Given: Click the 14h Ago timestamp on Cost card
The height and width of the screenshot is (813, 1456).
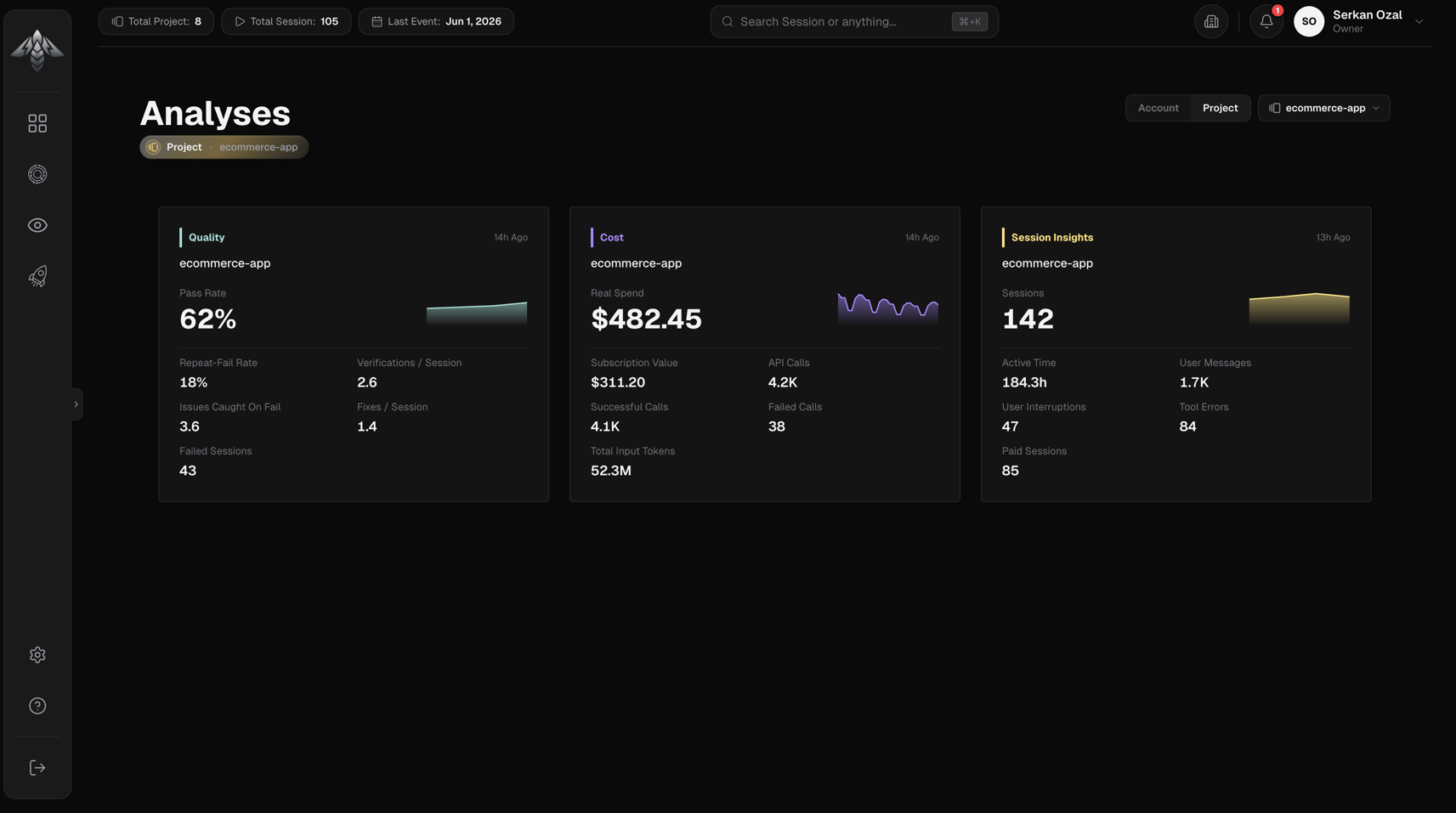Looking at the screenshot, I should tap(922, 238).
